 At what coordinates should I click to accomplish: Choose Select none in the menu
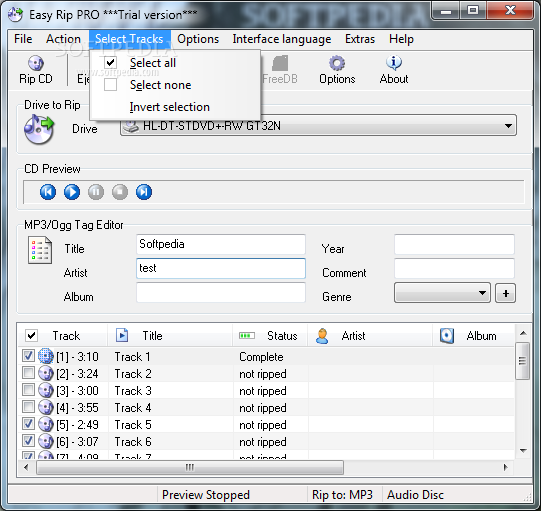click(175, 85)
